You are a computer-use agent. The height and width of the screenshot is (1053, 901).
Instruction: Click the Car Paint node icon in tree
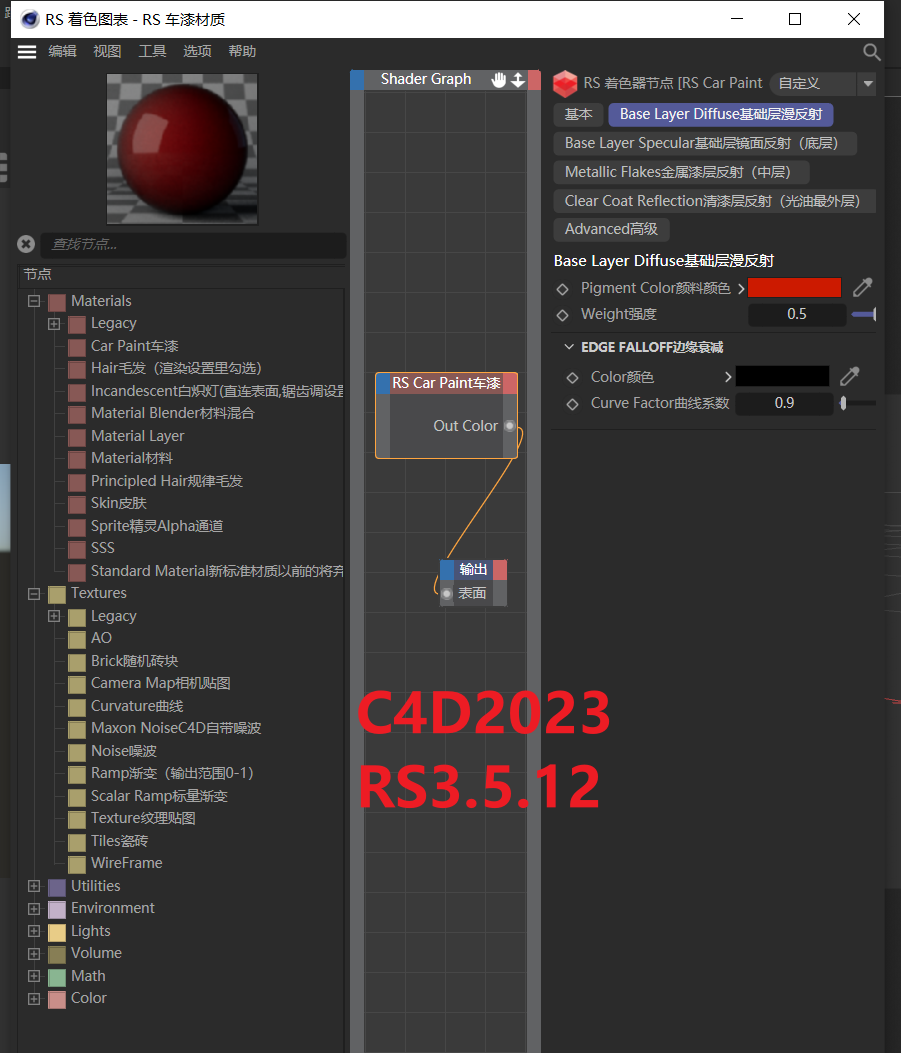pyautogui.click(x=77, y=347)
